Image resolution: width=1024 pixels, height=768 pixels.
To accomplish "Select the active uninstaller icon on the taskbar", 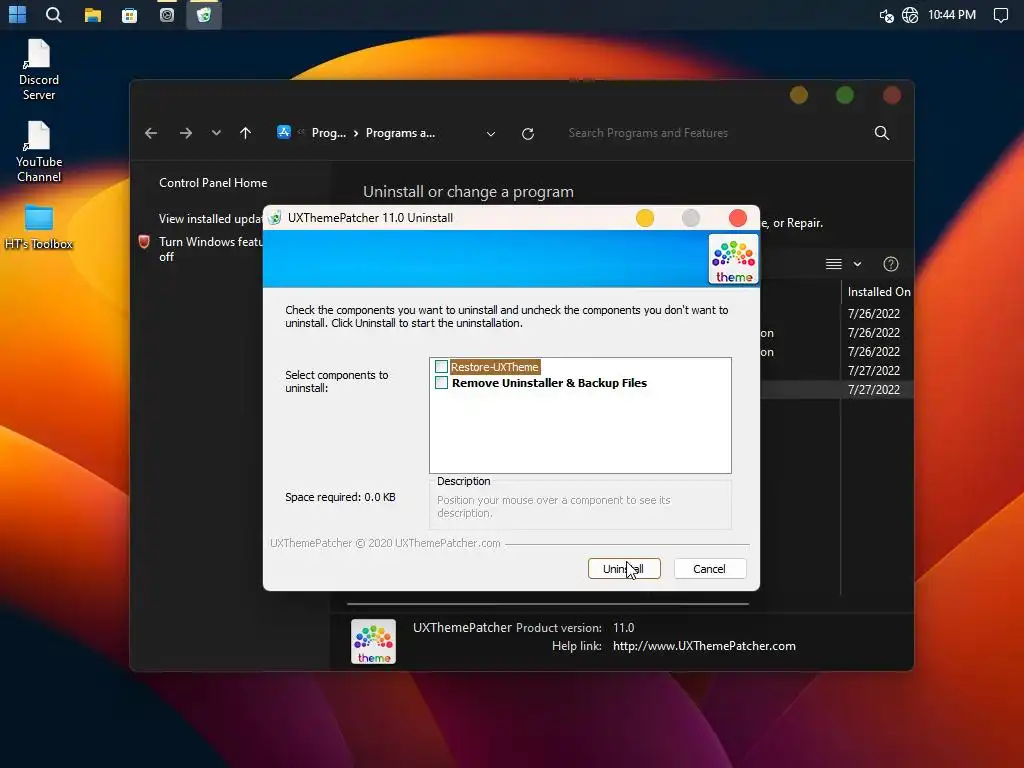I will tap(204, 15).
